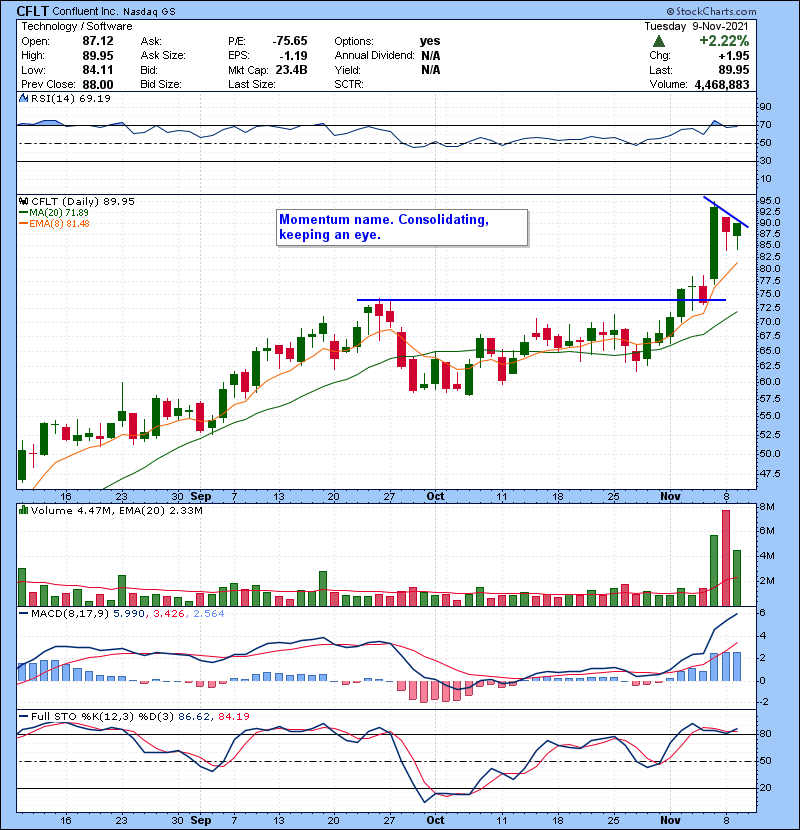Image resolution: width=800 pixels, height=830 pixels.
Task: Click the Volume 4.47M, EMA(20) 2.33M label
Action: 116,511
